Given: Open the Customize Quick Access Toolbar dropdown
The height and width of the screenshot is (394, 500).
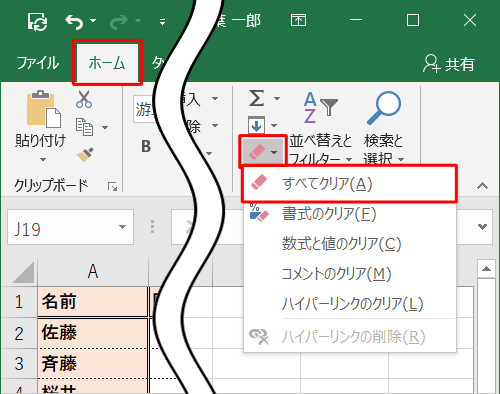Looking at the screenshot, I should (162, 22).
